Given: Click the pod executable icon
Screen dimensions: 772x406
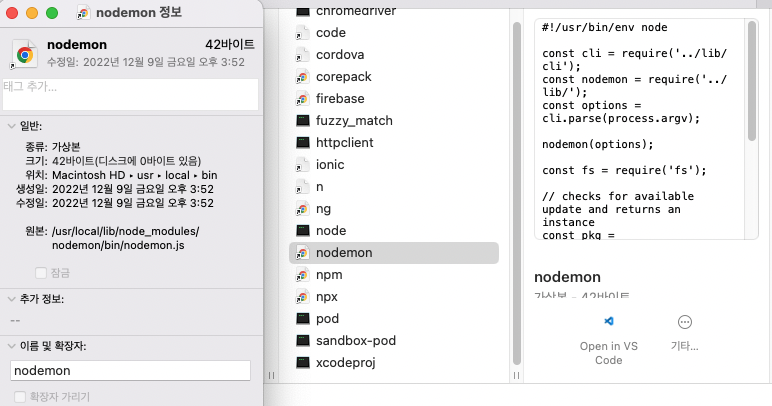Looking at the screenshot, I should [302, 318].
